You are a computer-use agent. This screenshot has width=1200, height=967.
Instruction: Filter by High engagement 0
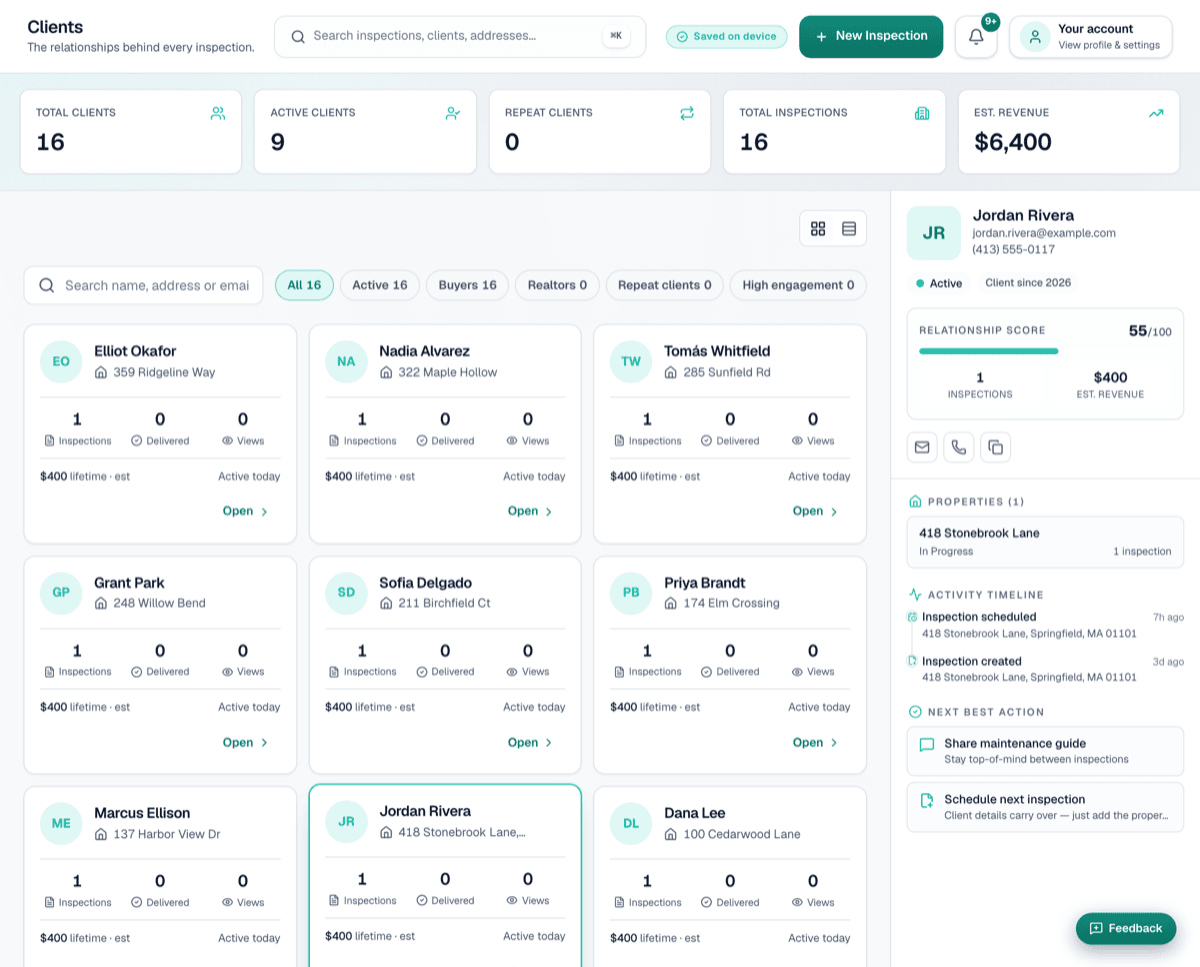tap(798, 285)
